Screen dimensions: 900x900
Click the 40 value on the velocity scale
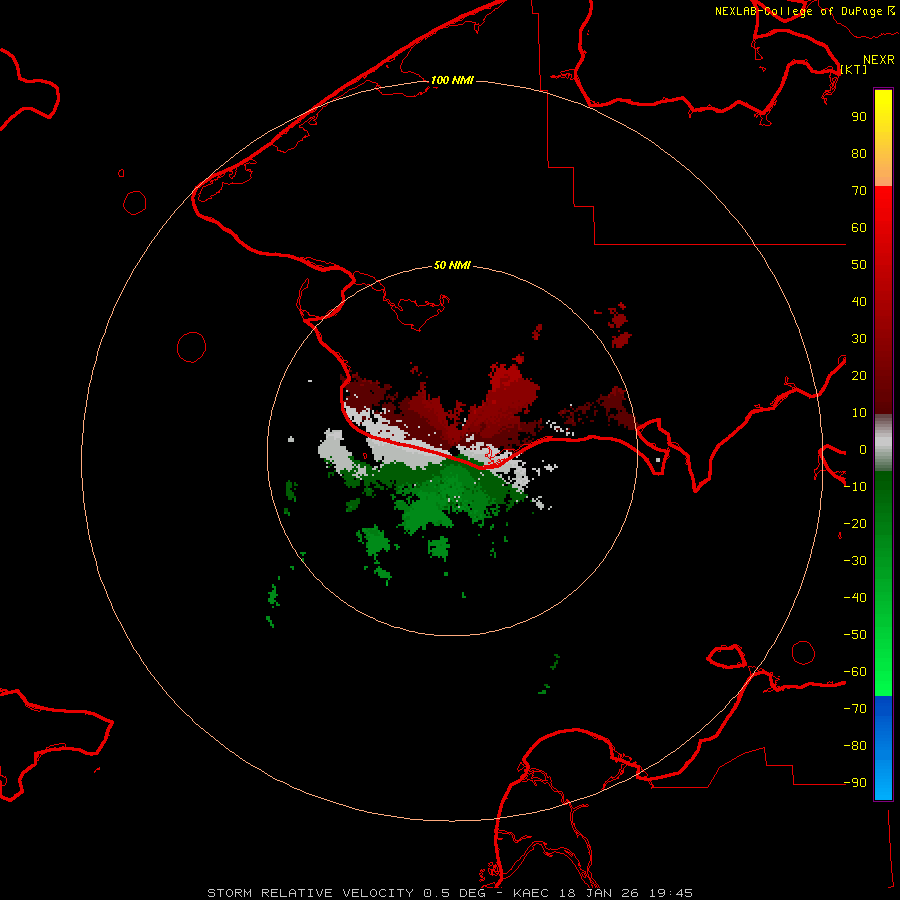859,301
